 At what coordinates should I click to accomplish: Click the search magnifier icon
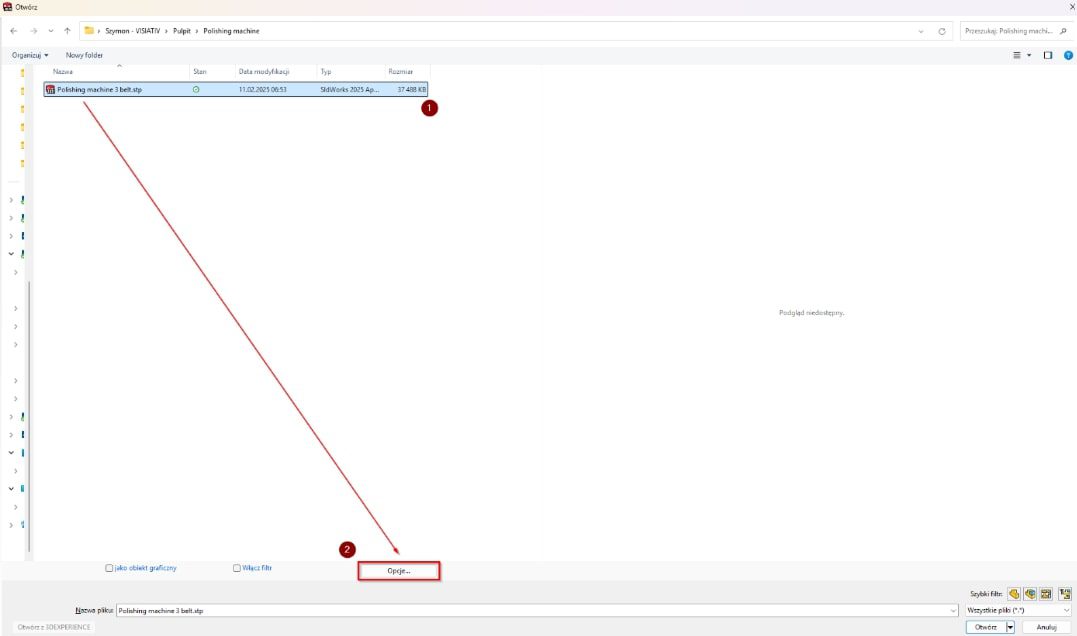tap(1063, 31)
